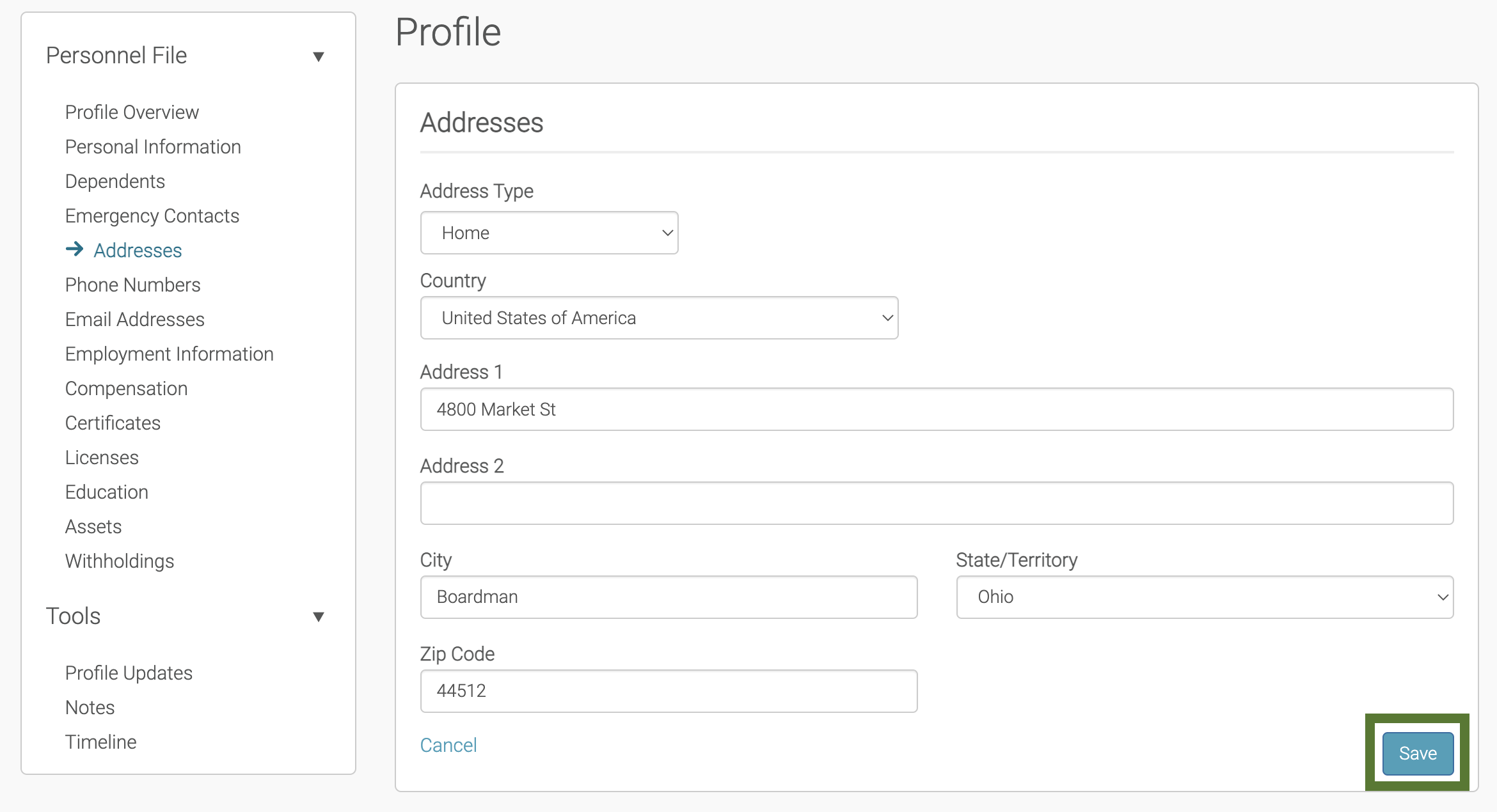Collapse the Tools section triangle

coord(319,616)
